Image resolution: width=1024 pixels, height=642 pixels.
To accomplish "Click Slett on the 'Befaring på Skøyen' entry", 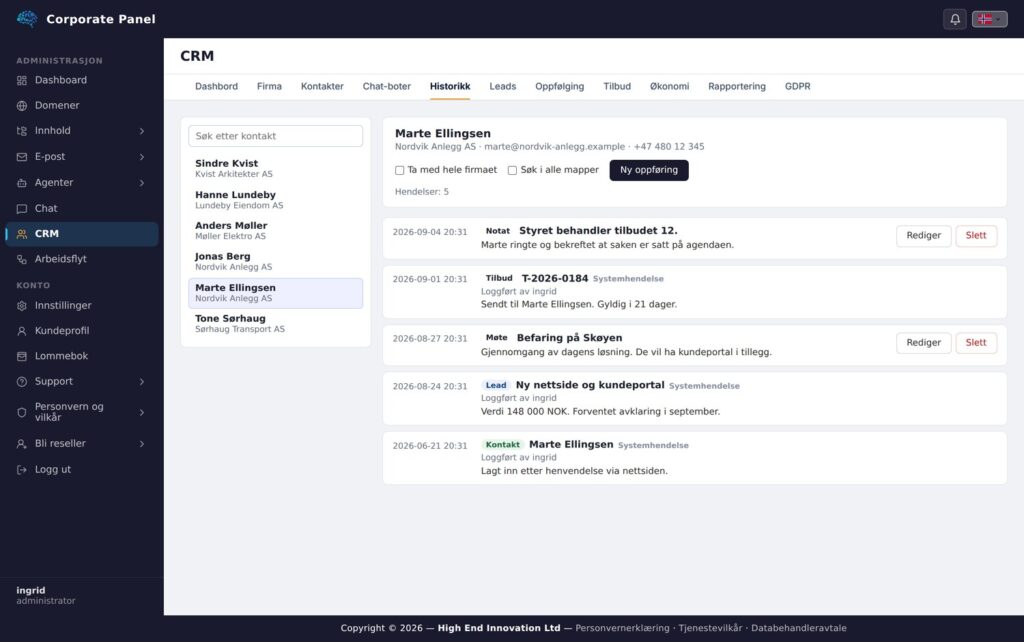I will [976, 343].
